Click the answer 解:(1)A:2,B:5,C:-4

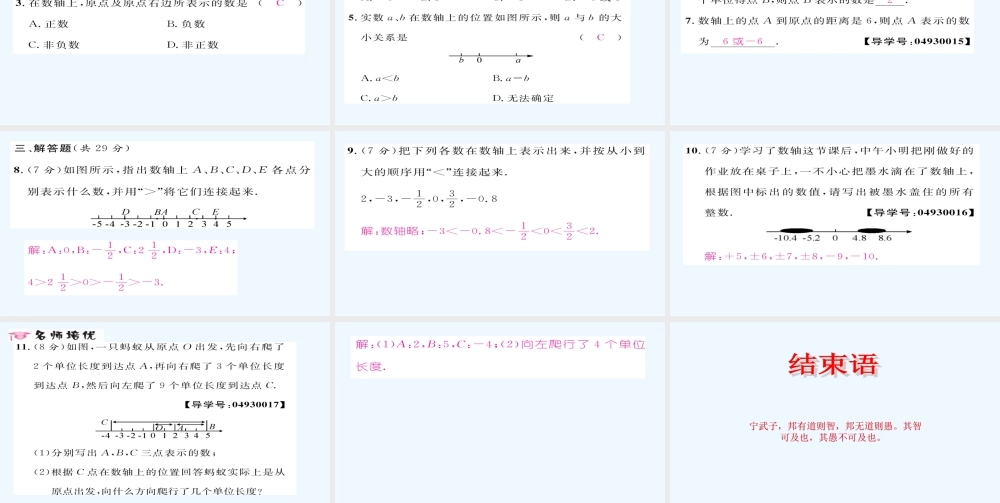[x=500, y=356]
